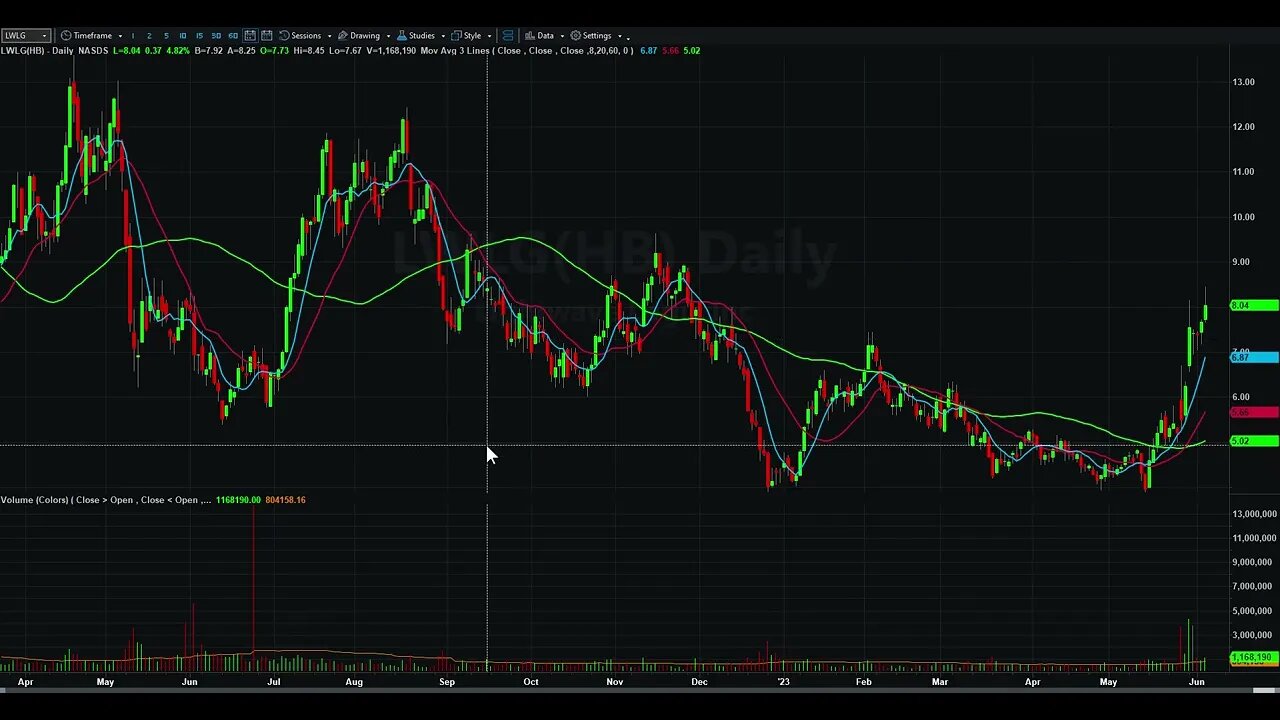Open the Studies menu
This screenshot has height=720, width=1280.
point(422,35)
